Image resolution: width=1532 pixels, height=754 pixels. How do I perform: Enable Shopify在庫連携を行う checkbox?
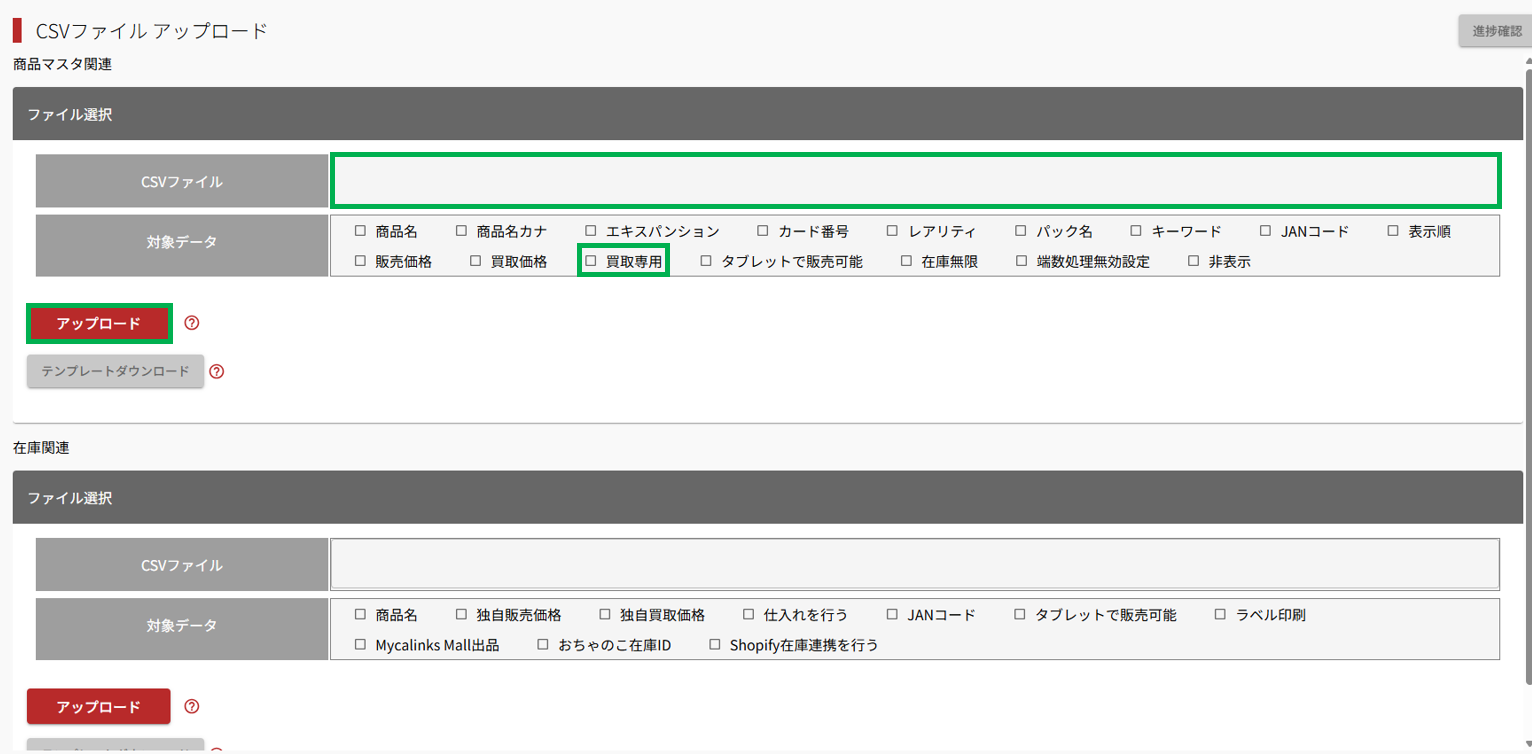[x=715, y=645]
